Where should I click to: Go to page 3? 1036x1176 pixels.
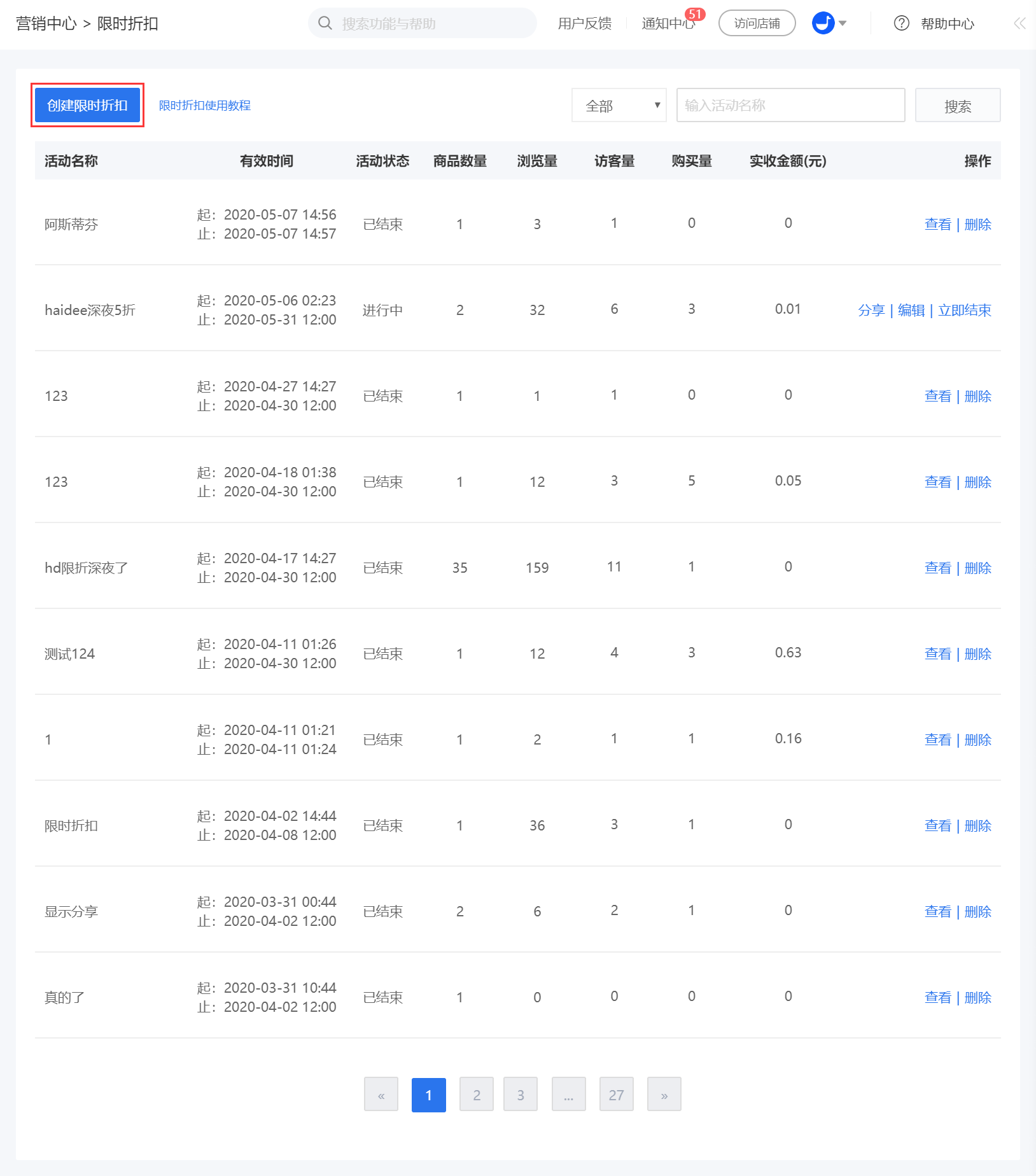pyautogui.click(x=521, y=1095)
